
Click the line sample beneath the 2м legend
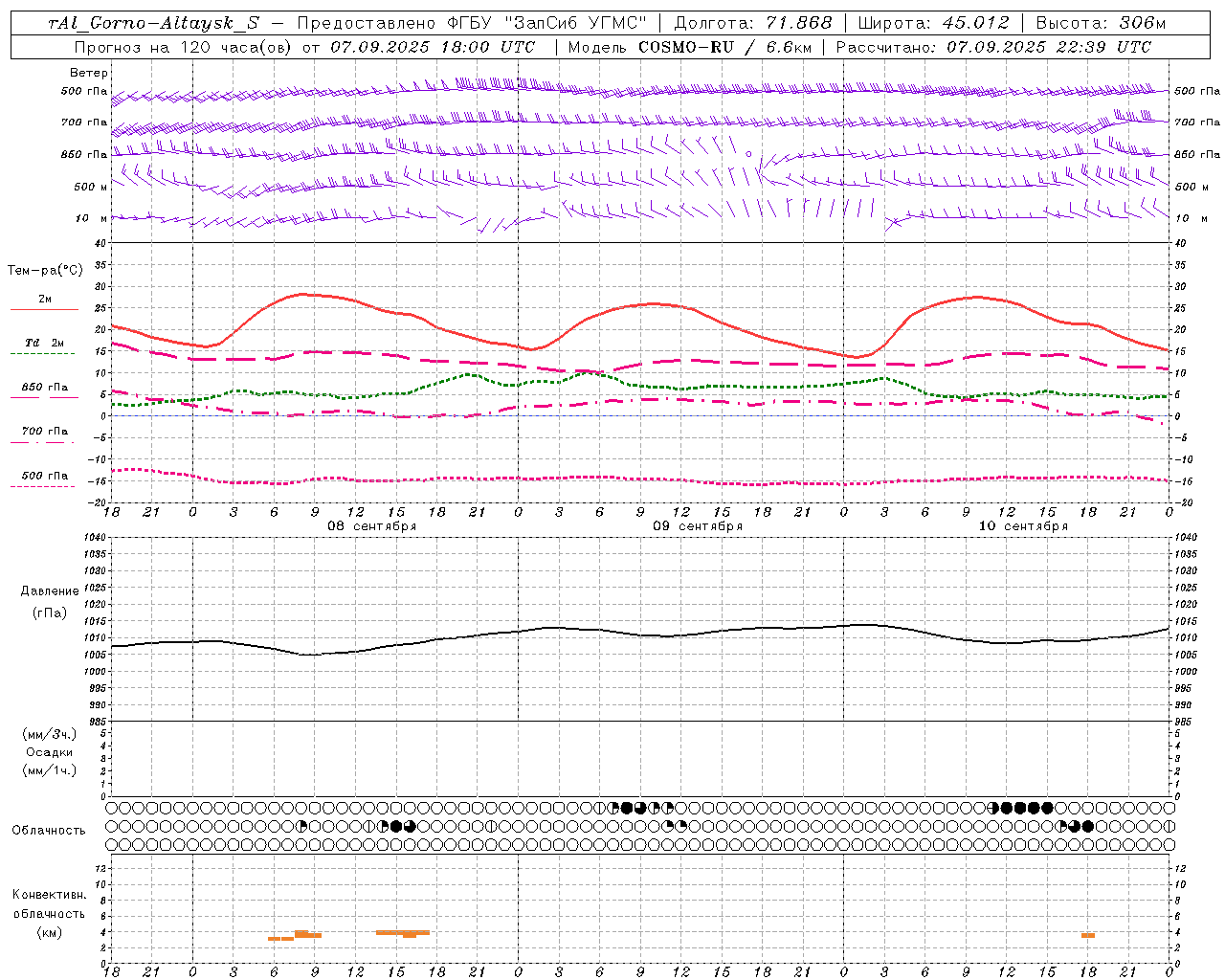[x=44, y=309]
